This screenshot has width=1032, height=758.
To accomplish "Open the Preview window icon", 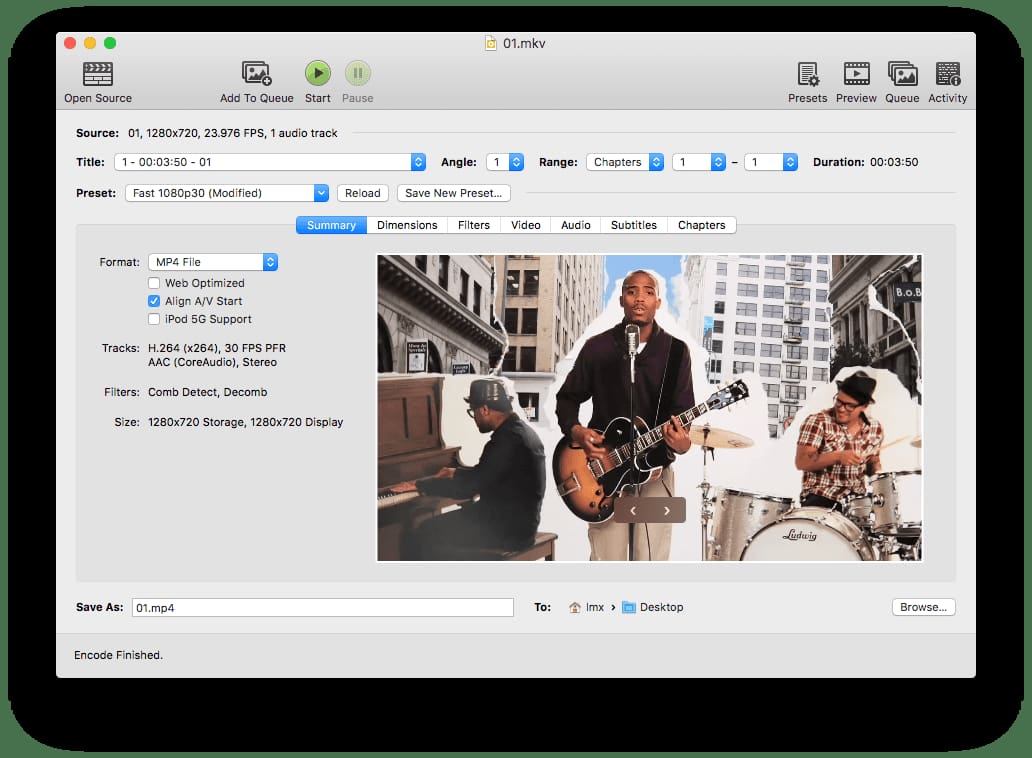I will 856,74.
